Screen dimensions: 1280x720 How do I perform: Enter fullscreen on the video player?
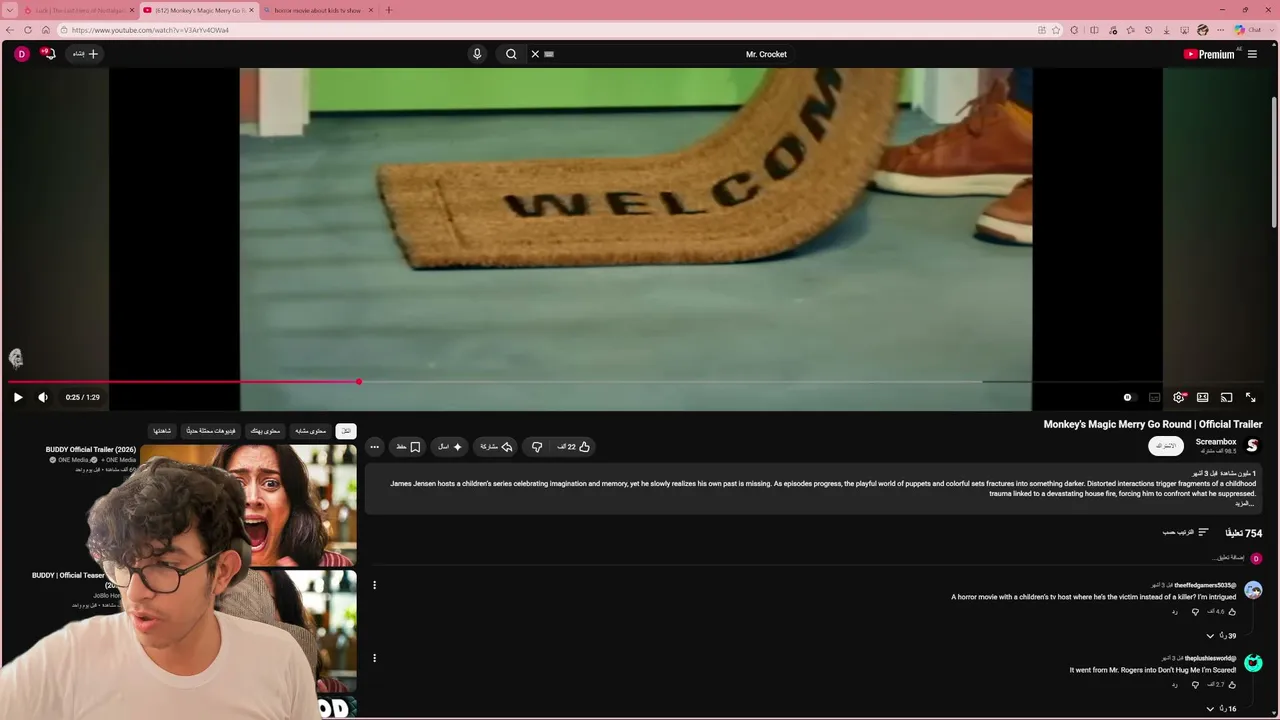pos(1250,397)
